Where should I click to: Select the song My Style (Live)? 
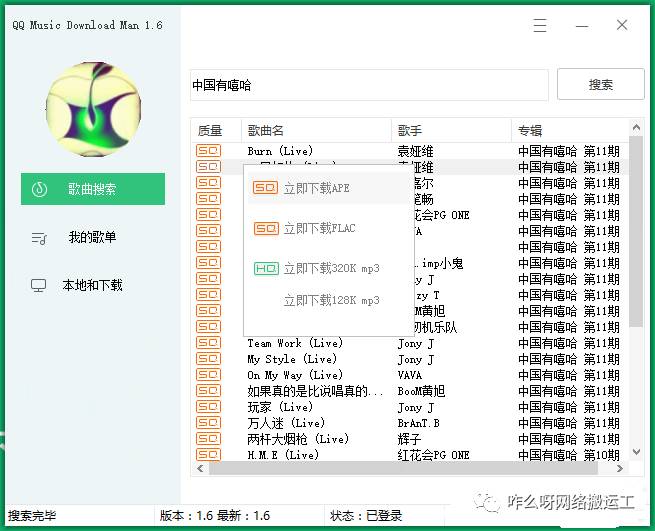292,359
